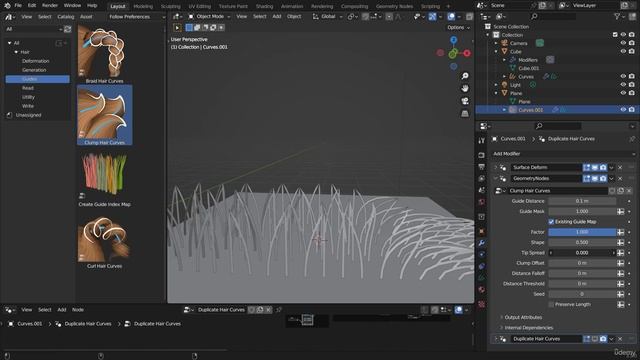The height and width of the screenshot is (360, 640).
Task: Click the Guide Mask slider field
Action: tap(582, 211)
